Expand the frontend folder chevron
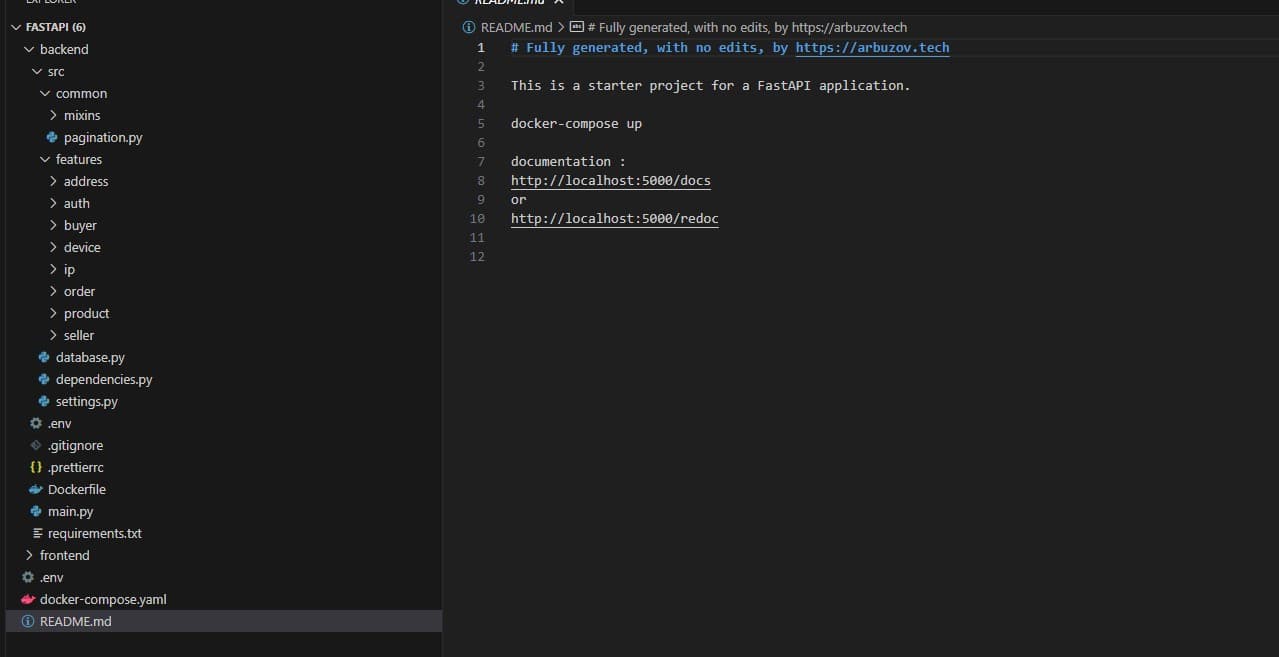Image resolution: width=1279 pixels, height=657 pixels. 29,555
